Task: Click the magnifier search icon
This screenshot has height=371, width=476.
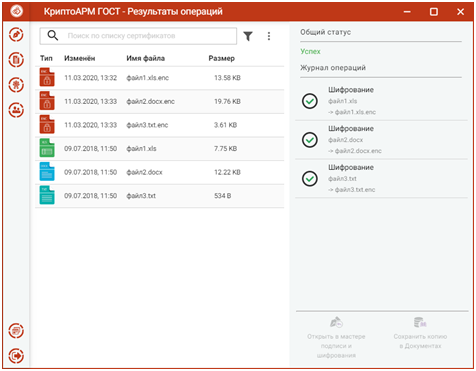Action: tap(53, 35)
